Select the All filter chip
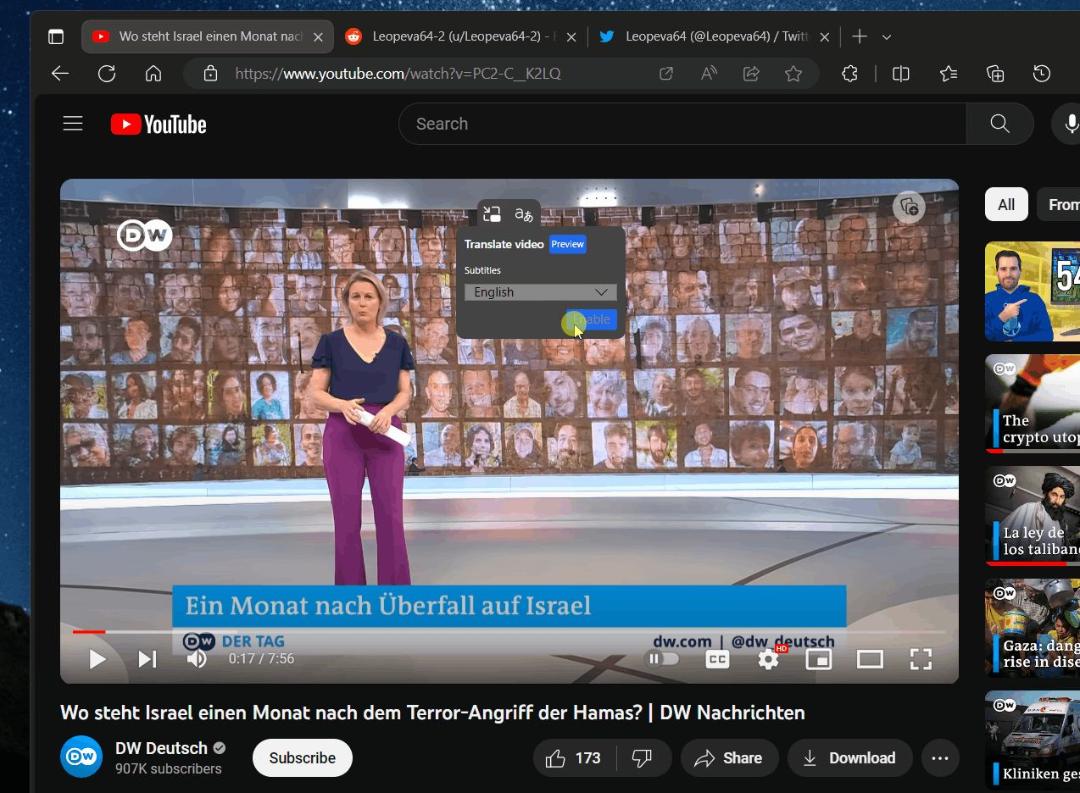 [1006, 205]
